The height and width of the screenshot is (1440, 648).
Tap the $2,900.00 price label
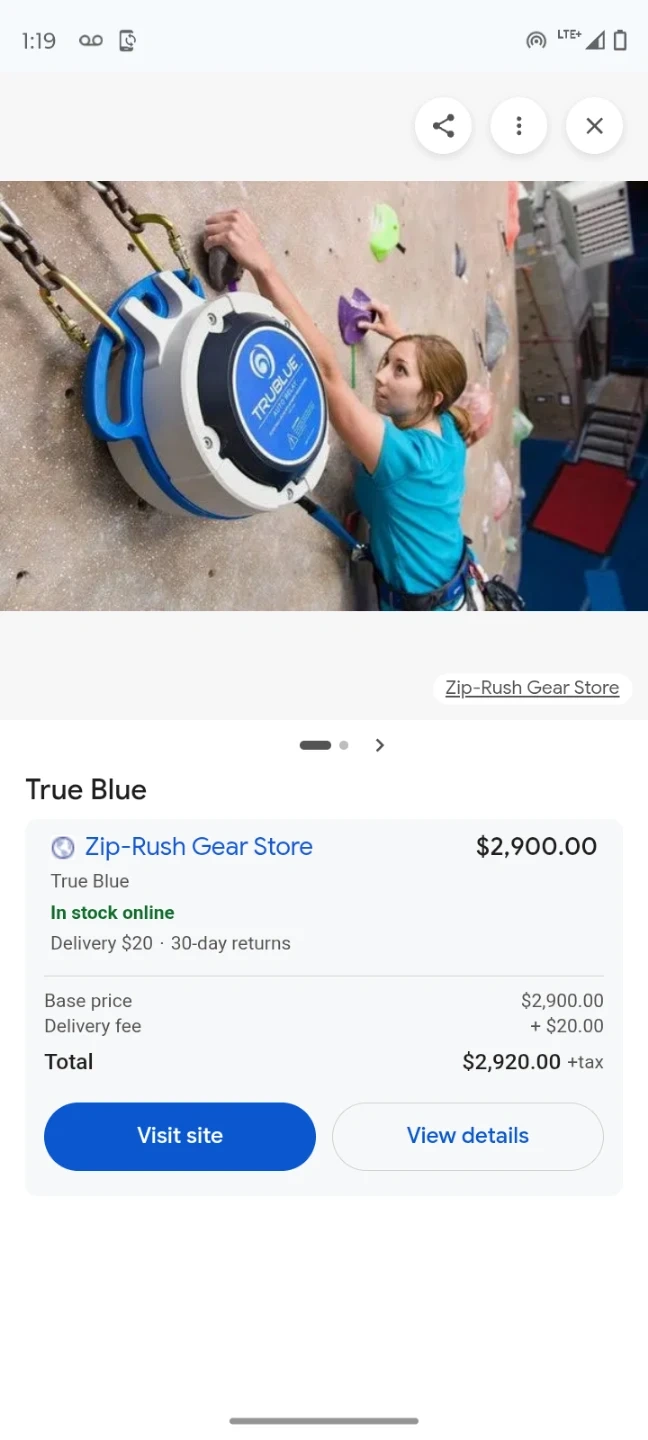(x=537, y=846)
